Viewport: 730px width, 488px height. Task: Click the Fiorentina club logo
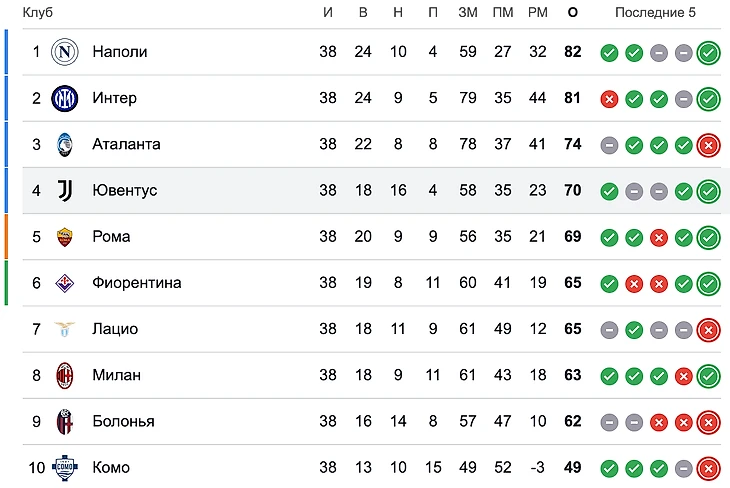(65, 283)
